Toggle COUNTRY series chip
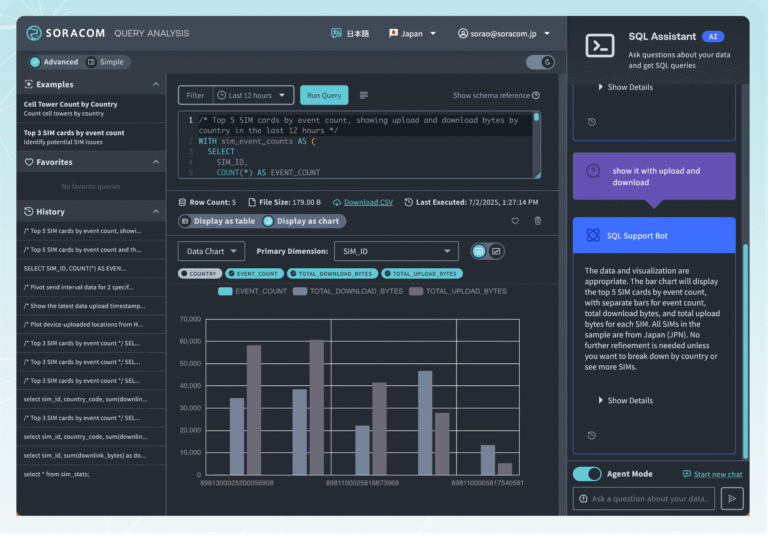The height and width of the screenshot is (535, 768). click(x=200, y=273)
